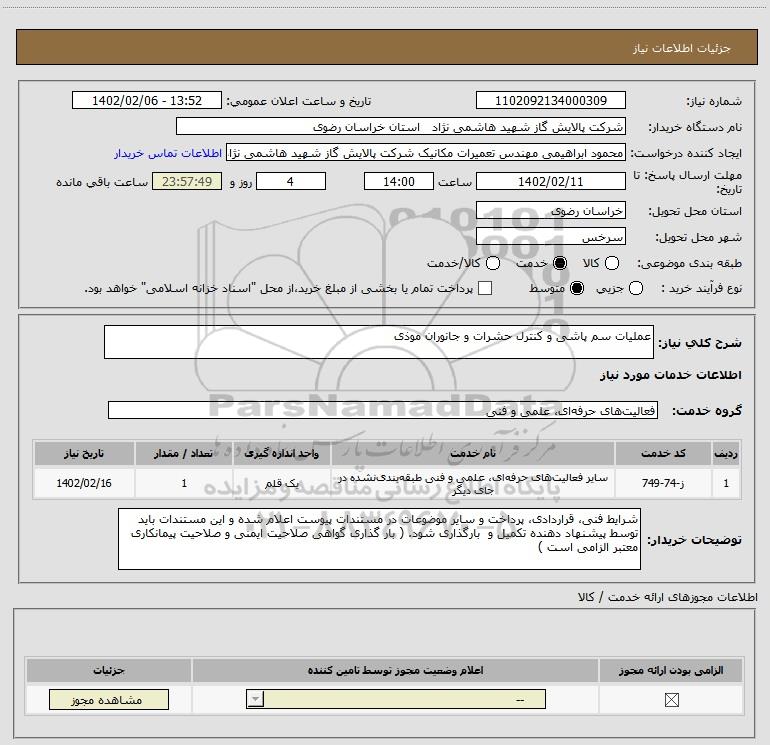This screenshot has height=745, width=770.
Task: Open the license status dropdown arrow
Action: pyautogui.click(x=255, y=699)
